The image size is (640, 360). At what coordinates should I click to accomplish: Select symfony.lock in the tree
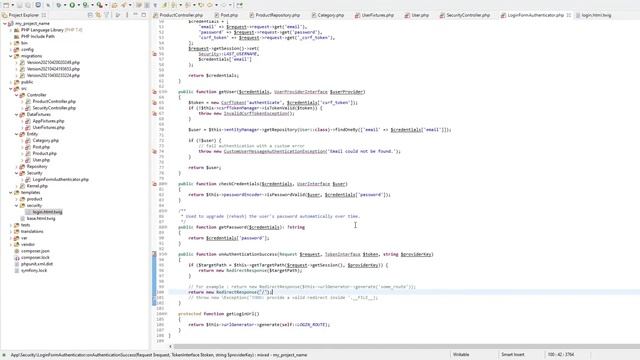(34, 270)
